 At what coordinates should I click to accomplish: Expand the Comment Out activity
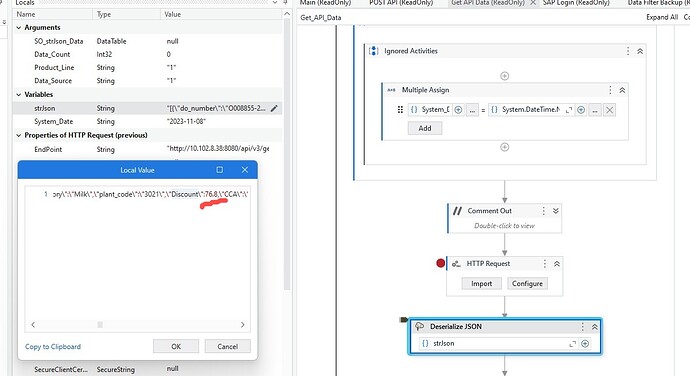click(x=556, y=211)
